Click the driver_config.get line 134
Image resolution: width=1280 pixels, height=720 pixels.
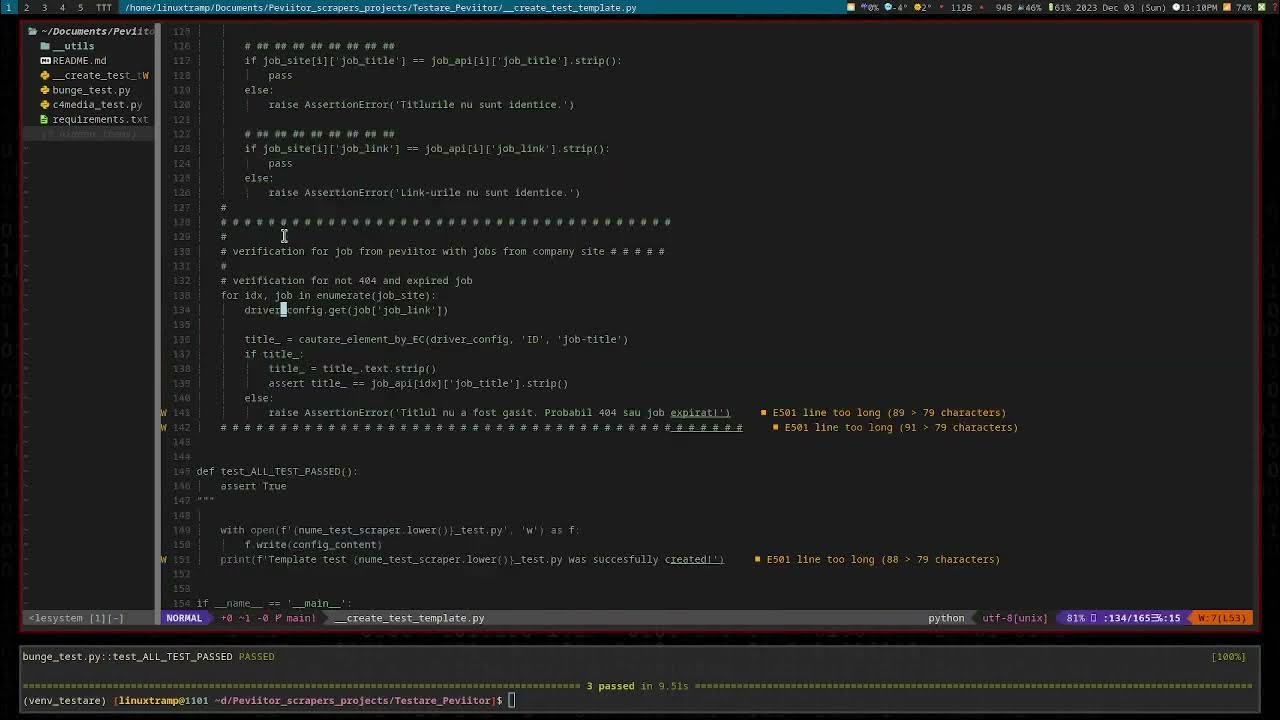point(346,310)
